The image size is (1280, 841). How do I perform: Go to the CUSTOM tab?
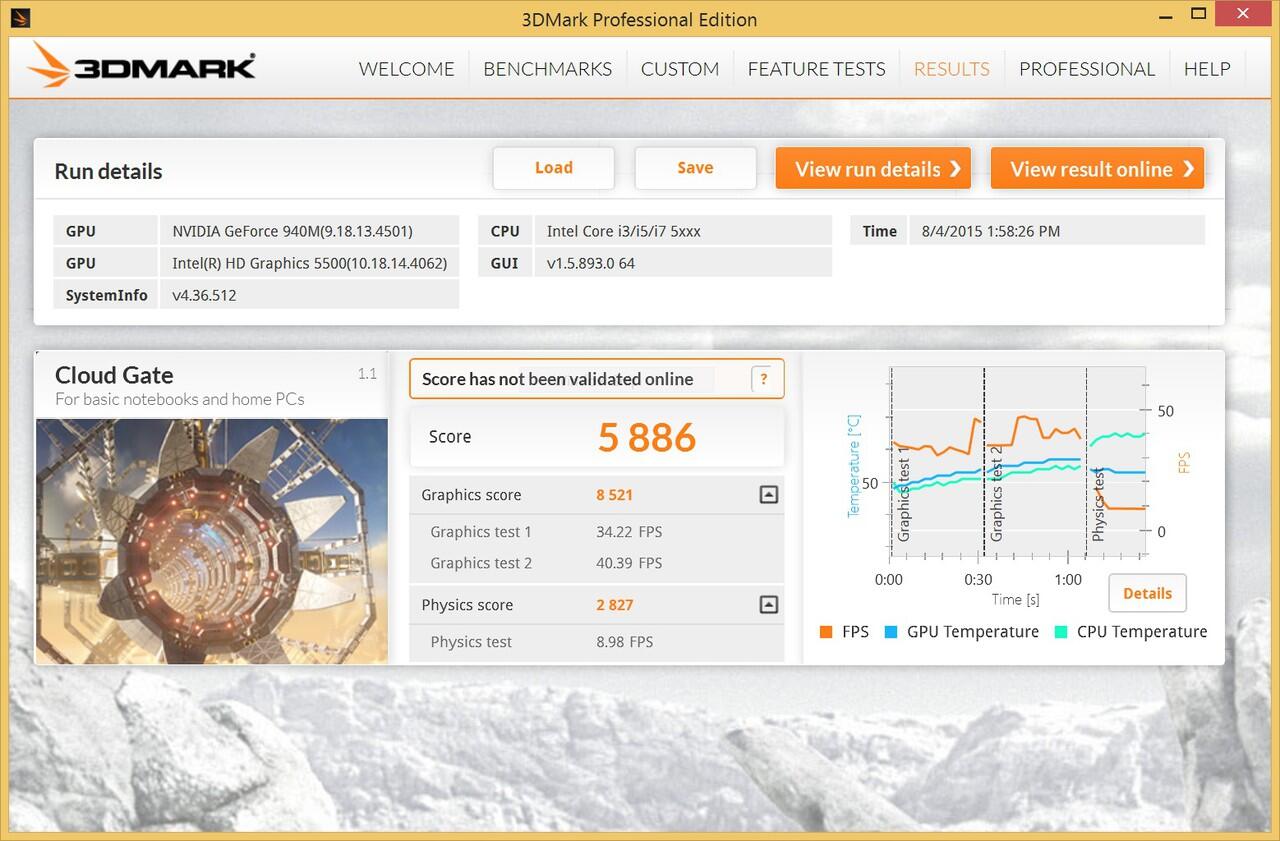[x=680, y=69]
